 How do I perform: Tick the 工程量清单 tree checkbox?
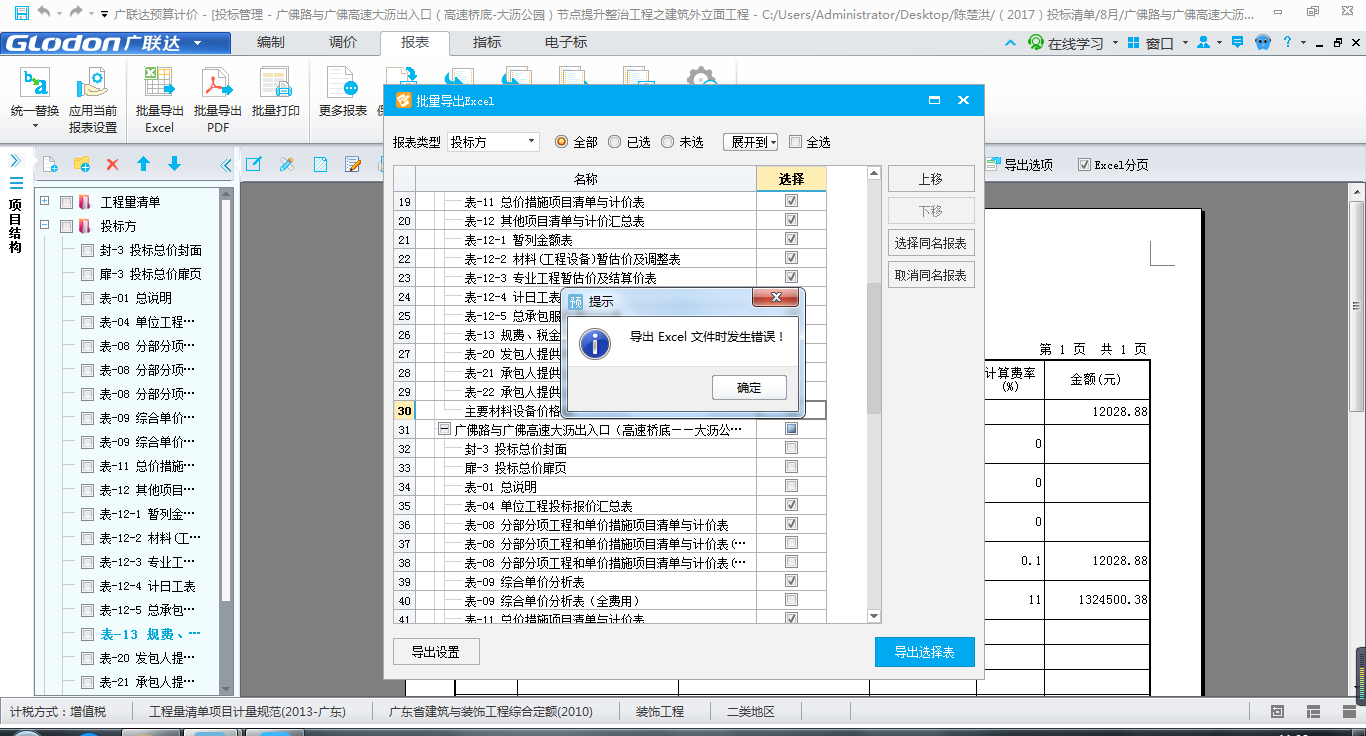[66, 202]
